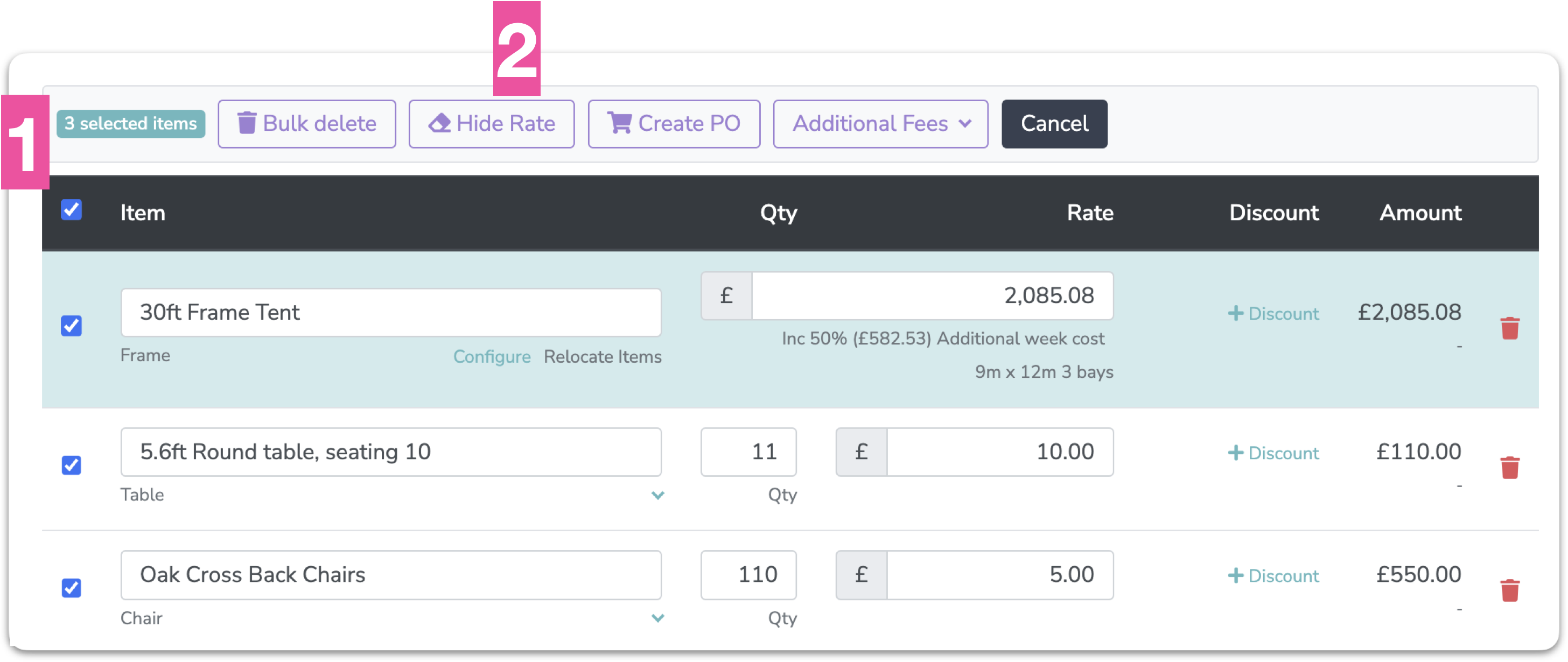
Task: Add discount to 30ft Frame Tent
Action: click(x=1273, y=313)
